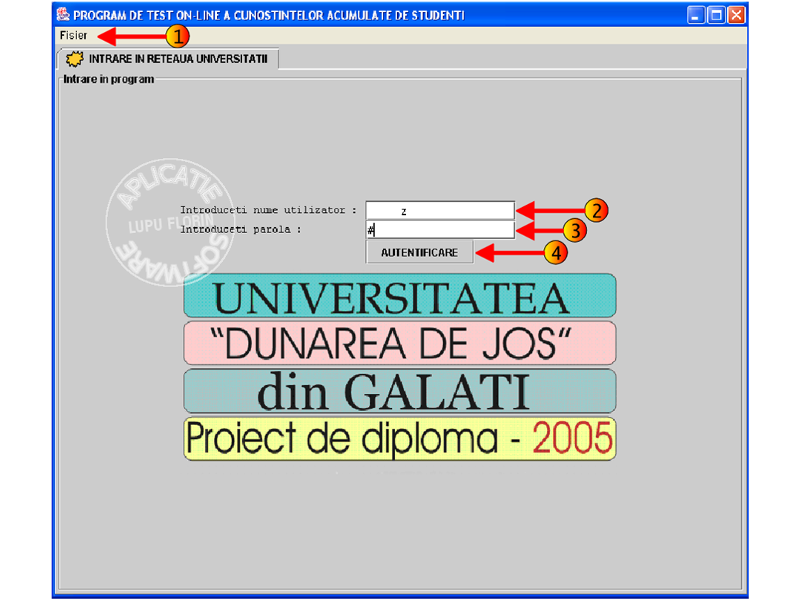800x600 pixels.
Task: Click the "Proiect de diploma - 2005" banner
Action: point(400,439)
